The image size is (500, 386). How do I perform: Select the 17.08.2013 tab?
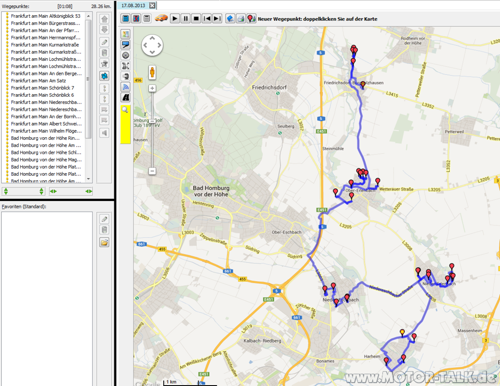pos(133,5)
